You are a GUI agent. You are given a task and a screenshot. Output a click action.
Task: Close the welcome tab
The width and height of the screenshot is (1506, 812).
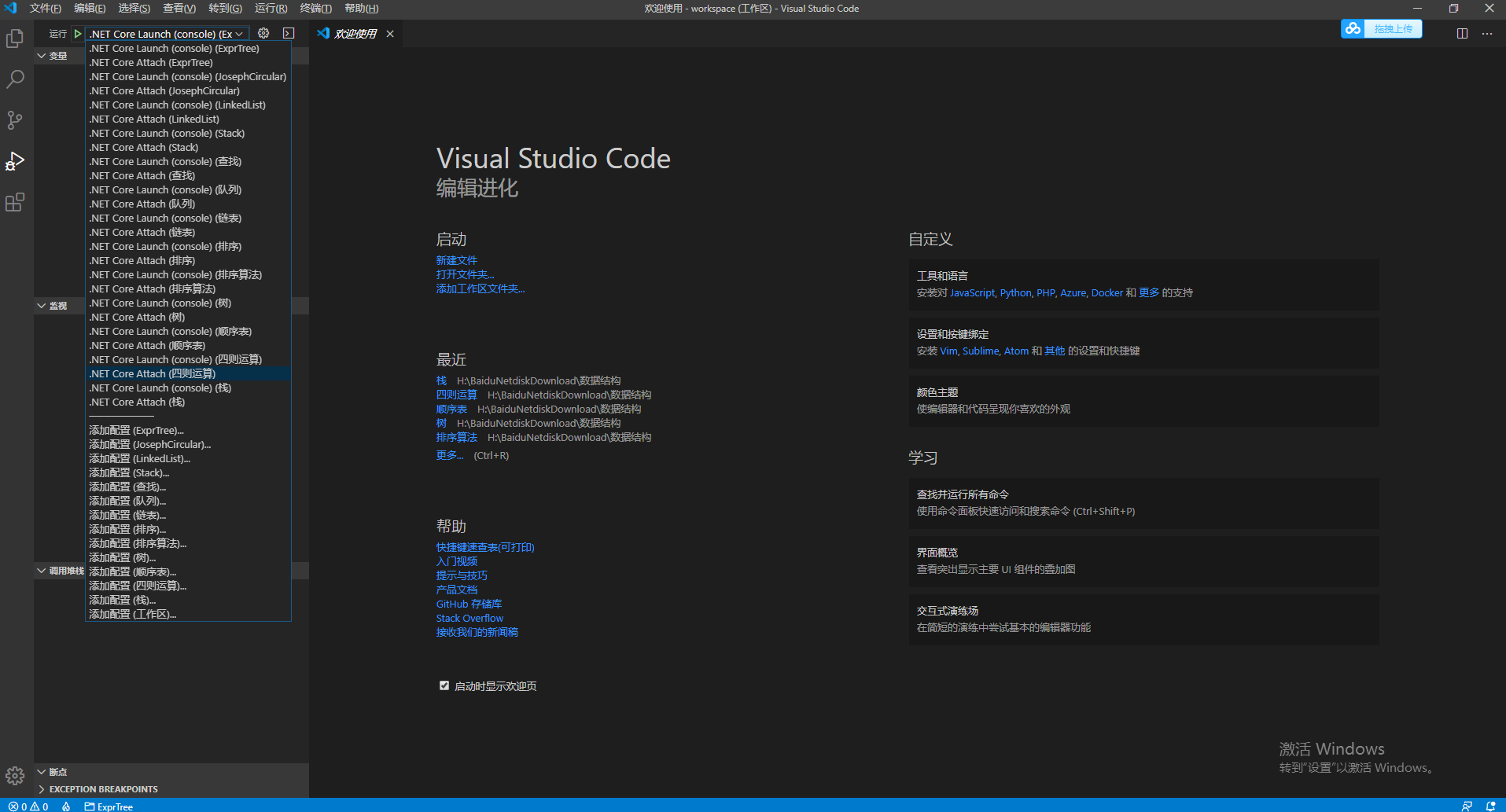[390, 34]
